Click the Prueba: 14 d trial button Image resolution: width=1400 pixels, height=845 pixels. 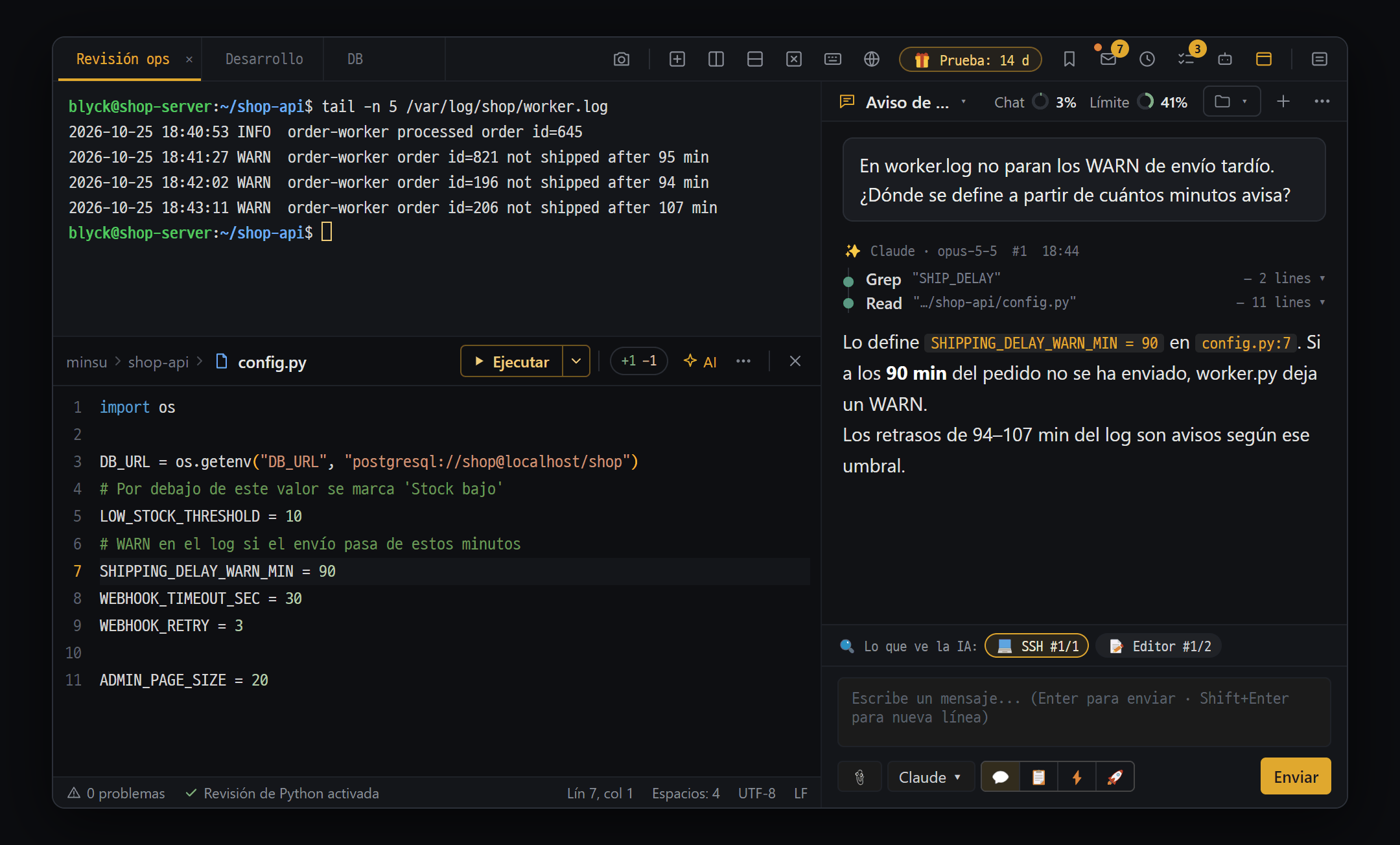coord(970,60)
